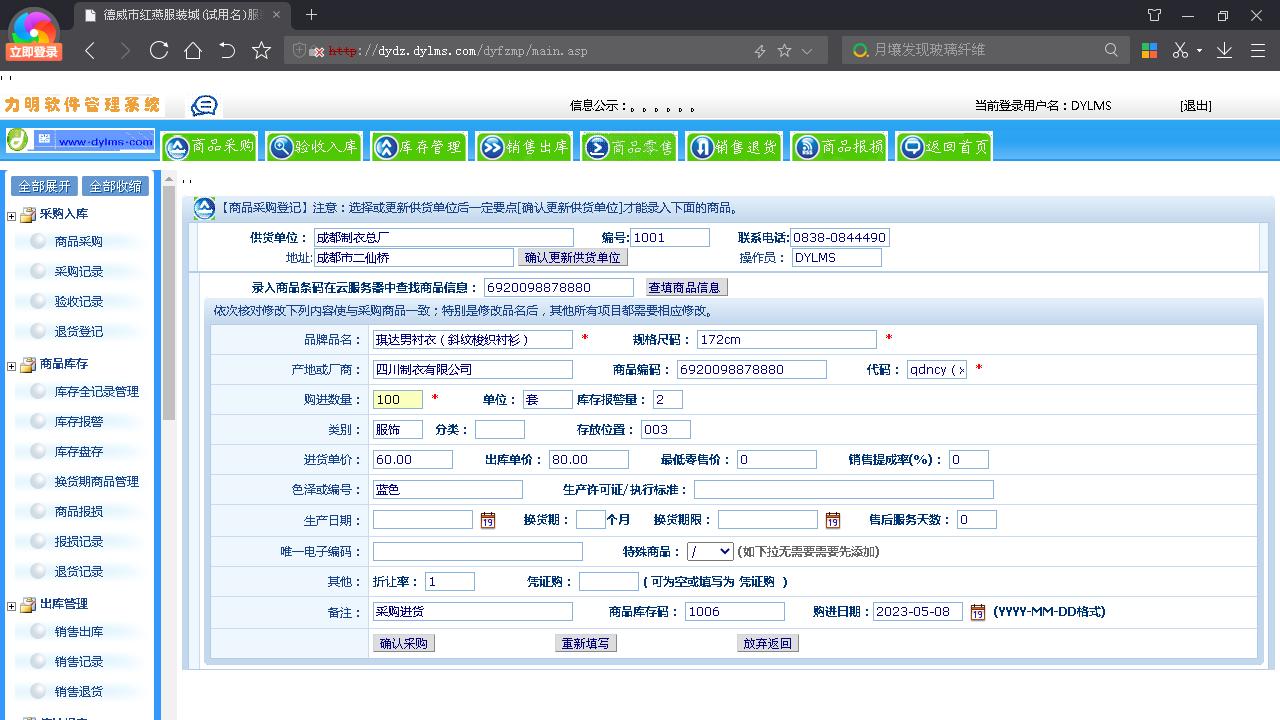
Task: Open the 特殊商品 dropdown
Action: click(x=710, y=550)
